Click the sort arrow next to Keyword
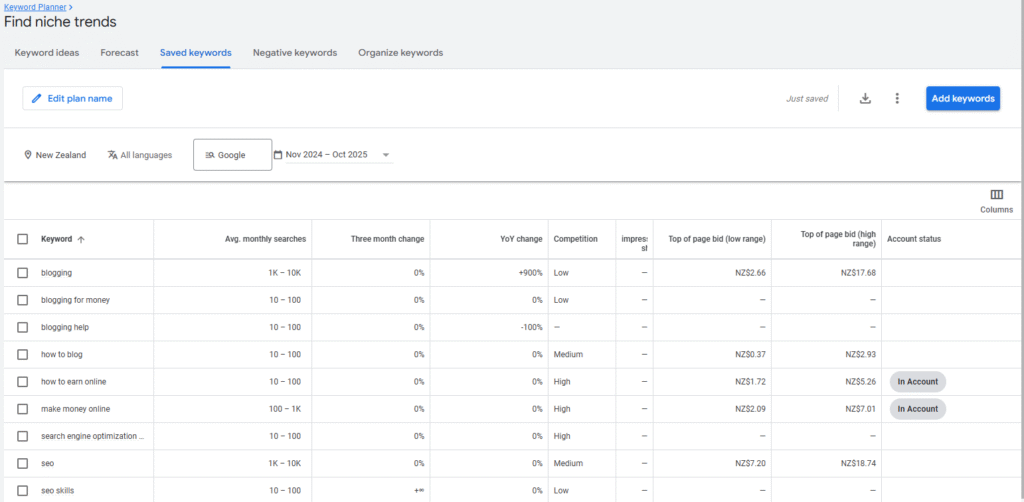Screen dimensions: 1024x502 coord(81,240)
